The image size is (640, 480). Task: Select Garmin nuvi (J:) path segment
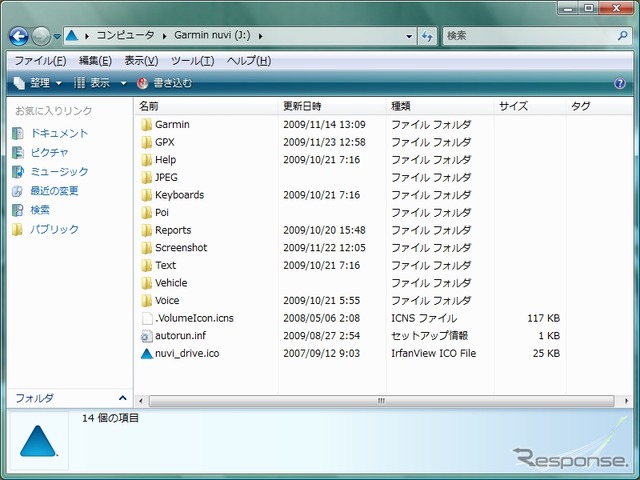click(212, 35)
